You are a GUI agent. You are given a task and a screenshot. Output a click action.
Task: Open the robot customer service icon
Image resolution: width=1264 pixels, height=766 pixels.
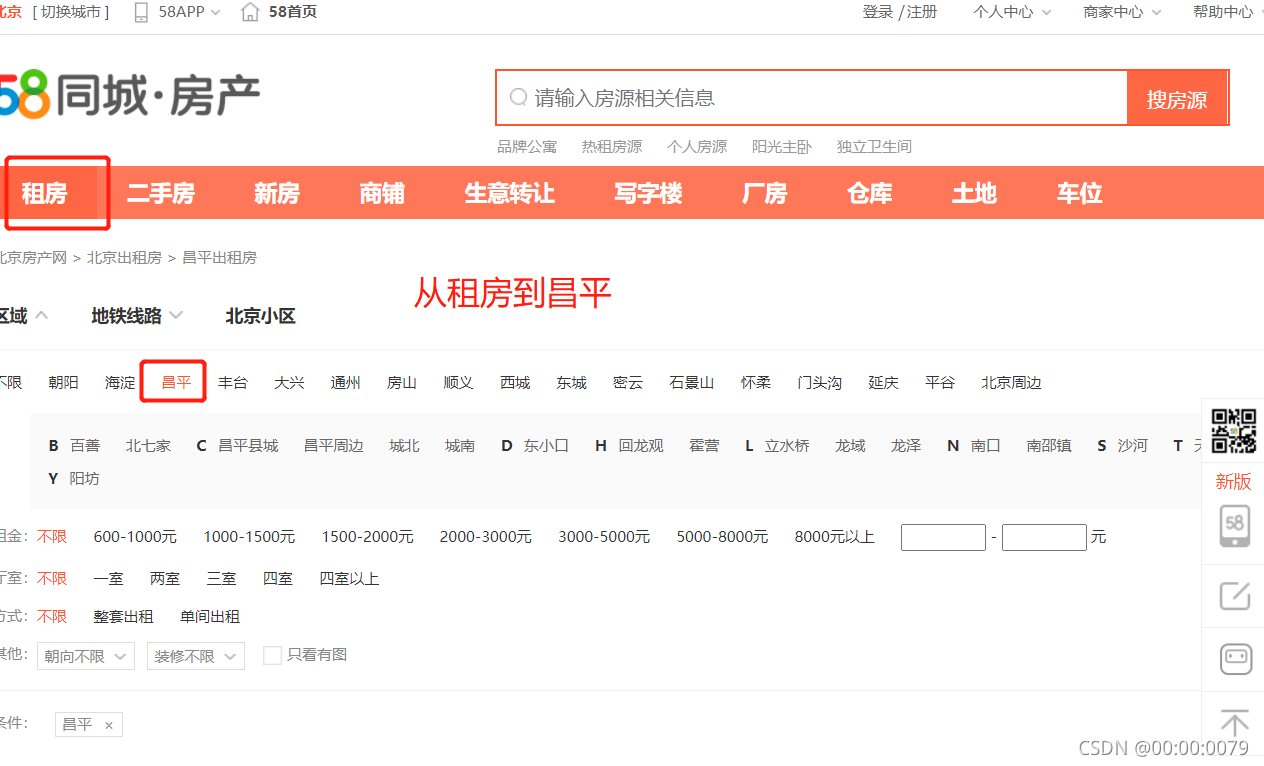(1235, 659)
